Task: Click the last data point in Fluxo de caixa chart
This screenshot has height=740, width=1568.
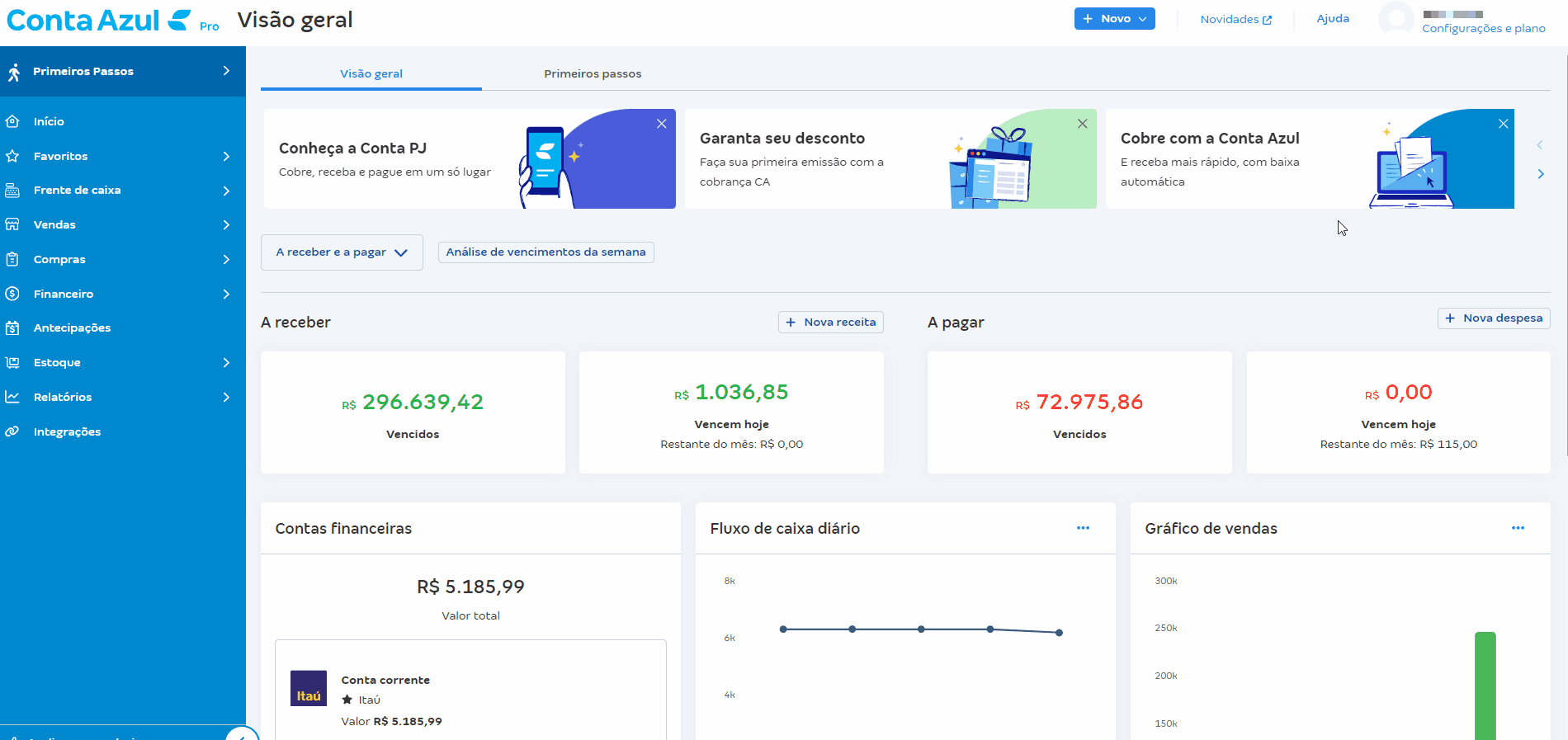Action: [1059, 633]
